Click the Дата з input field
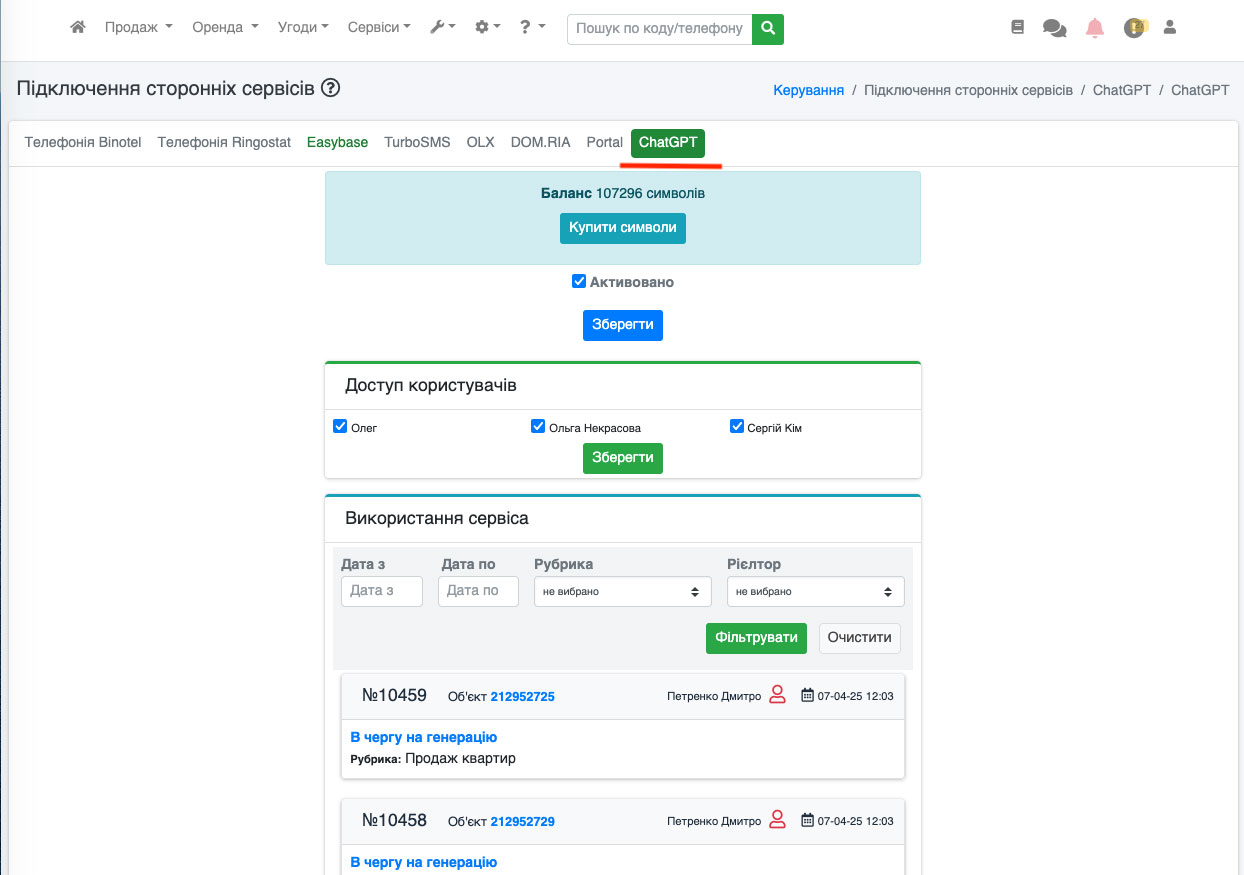Screen dimensions: 1244x875 pos(381,591)
